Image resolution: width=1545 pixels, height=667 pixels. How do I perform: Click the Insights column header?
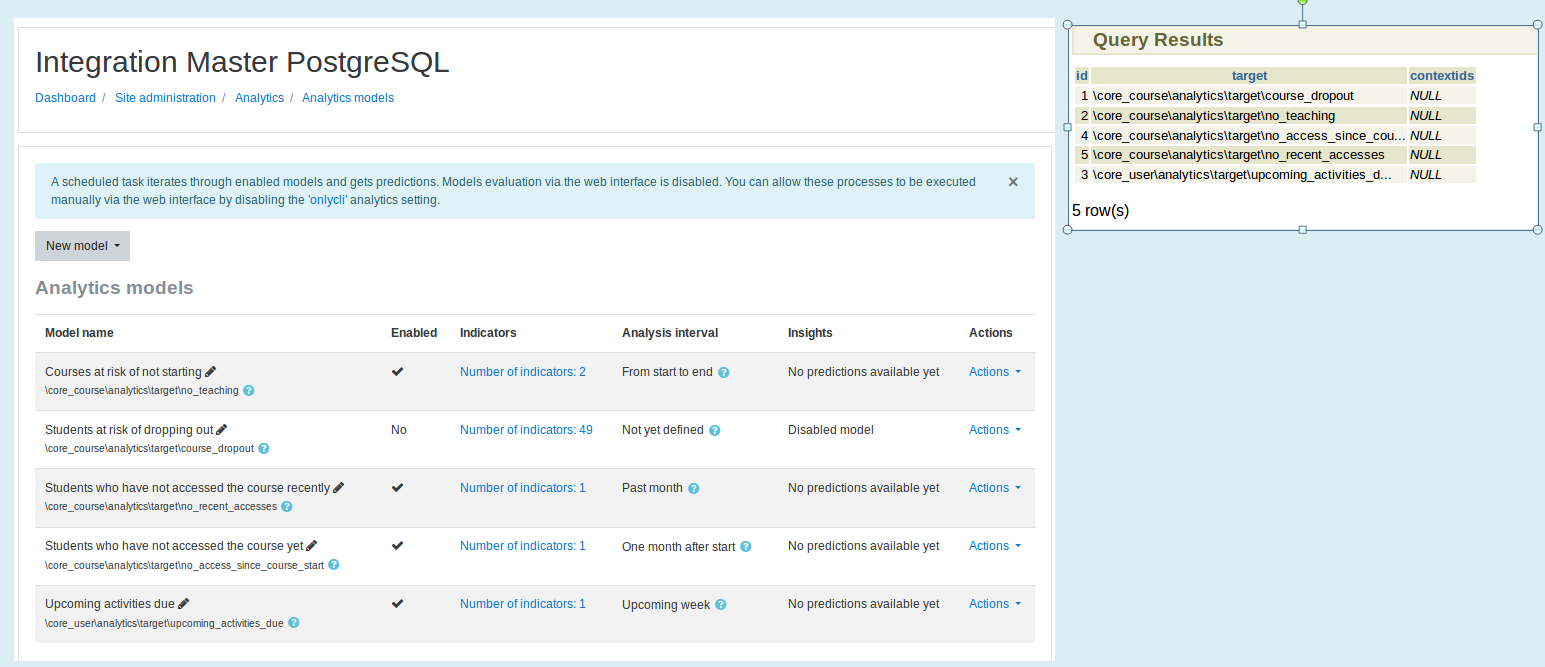(810, 333)
